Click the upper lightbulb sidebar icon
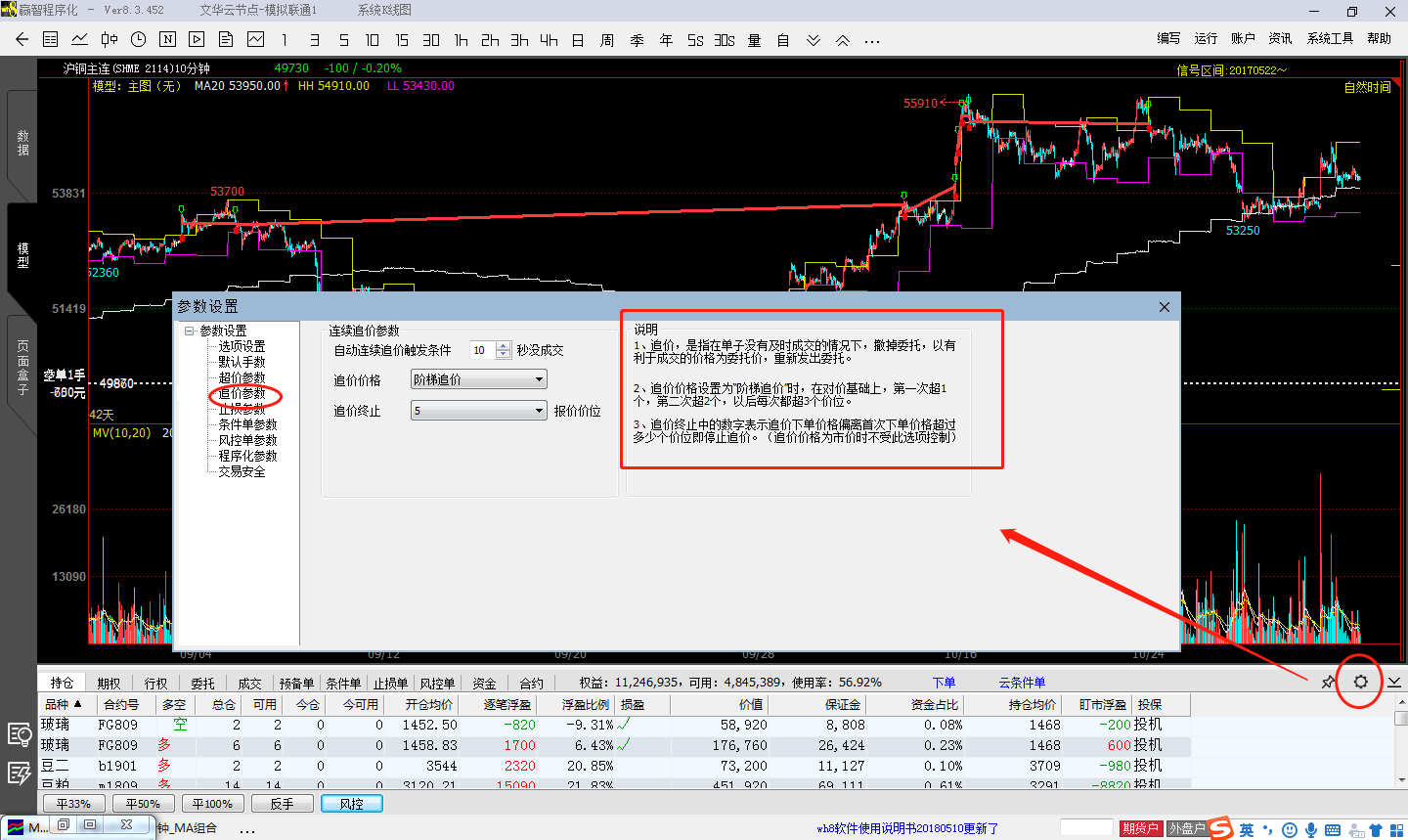This screenshot has width=1408, height=840. (x=19, y=734)
